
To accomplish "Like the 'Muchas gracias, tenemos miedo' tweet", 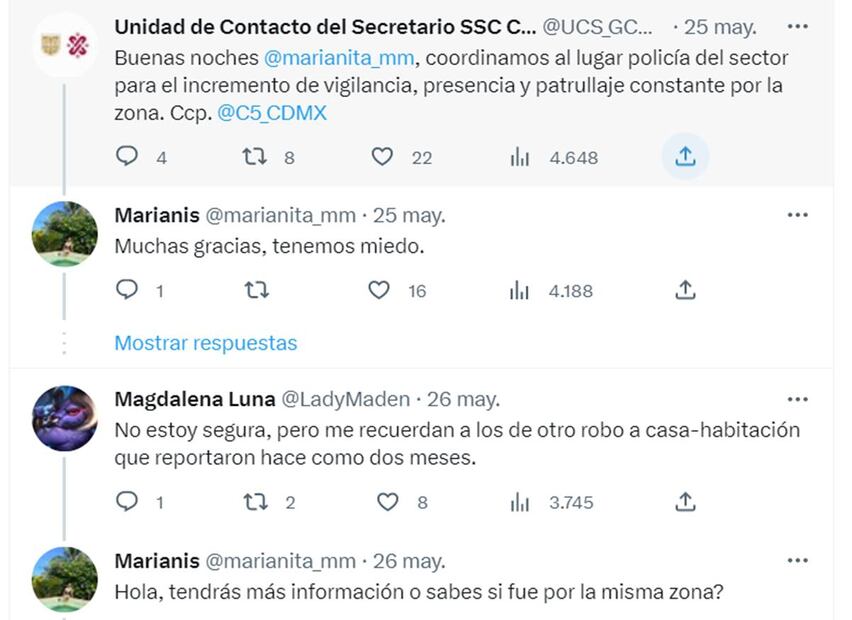I will [x=379, y=290].
